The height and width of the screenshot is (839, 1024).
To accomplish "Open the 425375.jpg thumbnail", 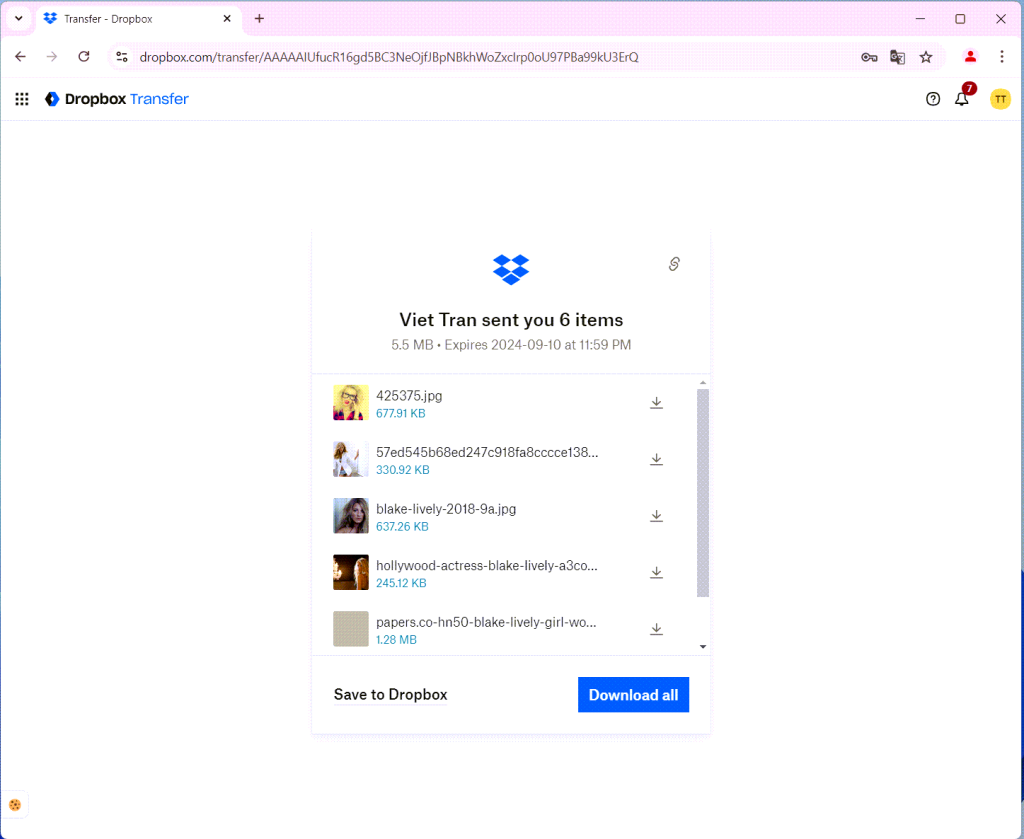I will click(351, 402).
